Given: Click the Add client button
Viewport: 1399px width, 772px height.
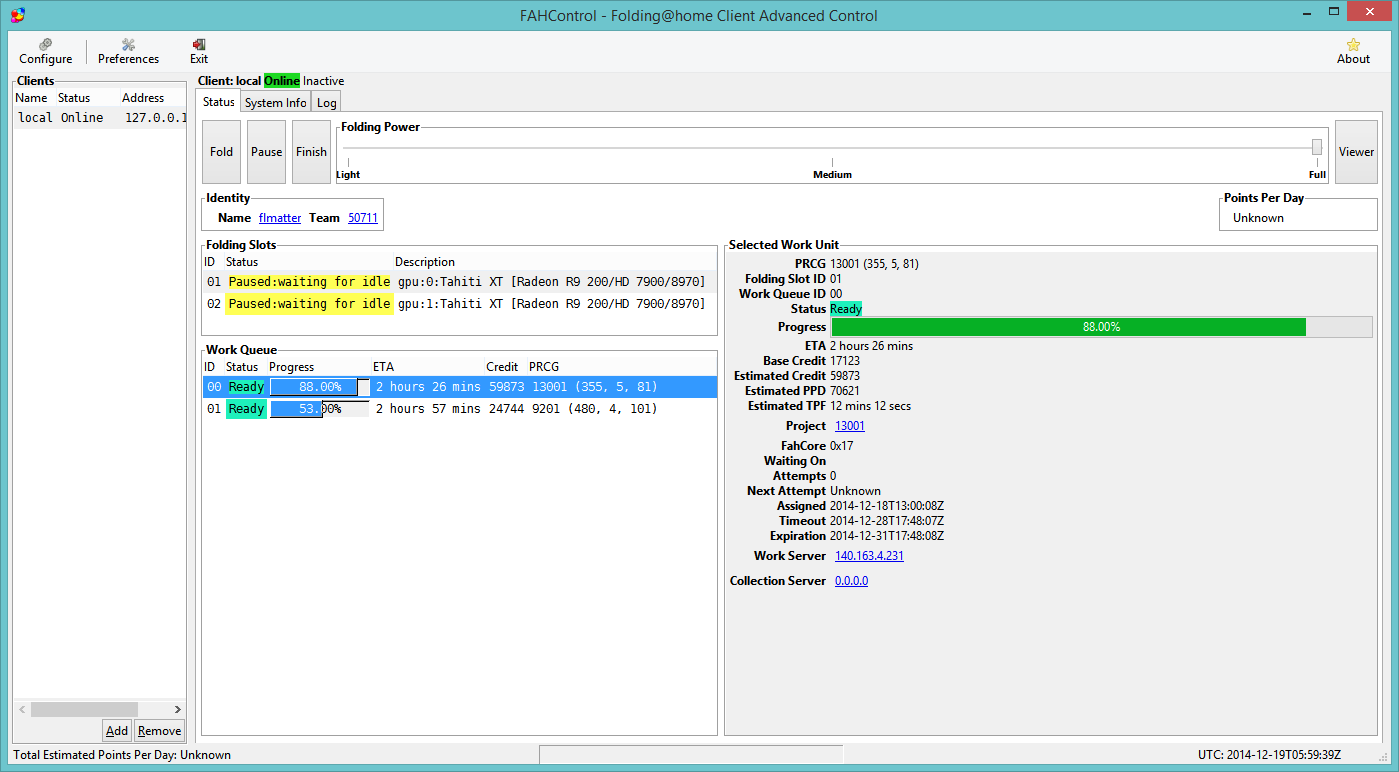Looking at the screenshot, I should (x=117, y=731).
